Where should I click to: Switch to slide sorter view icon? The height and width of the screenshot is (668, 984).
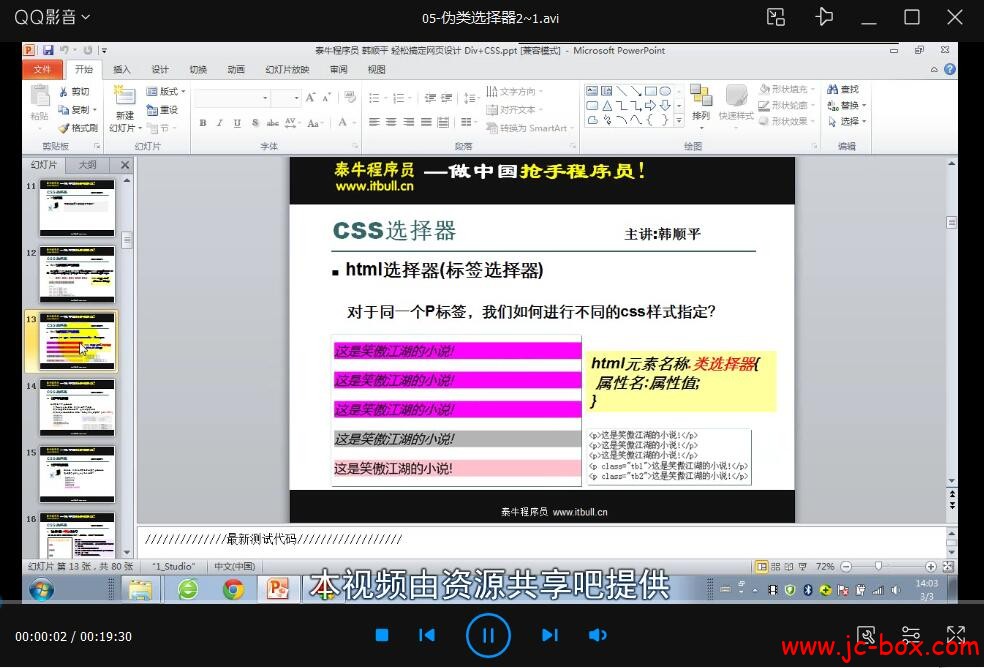[x=776, y=566]
